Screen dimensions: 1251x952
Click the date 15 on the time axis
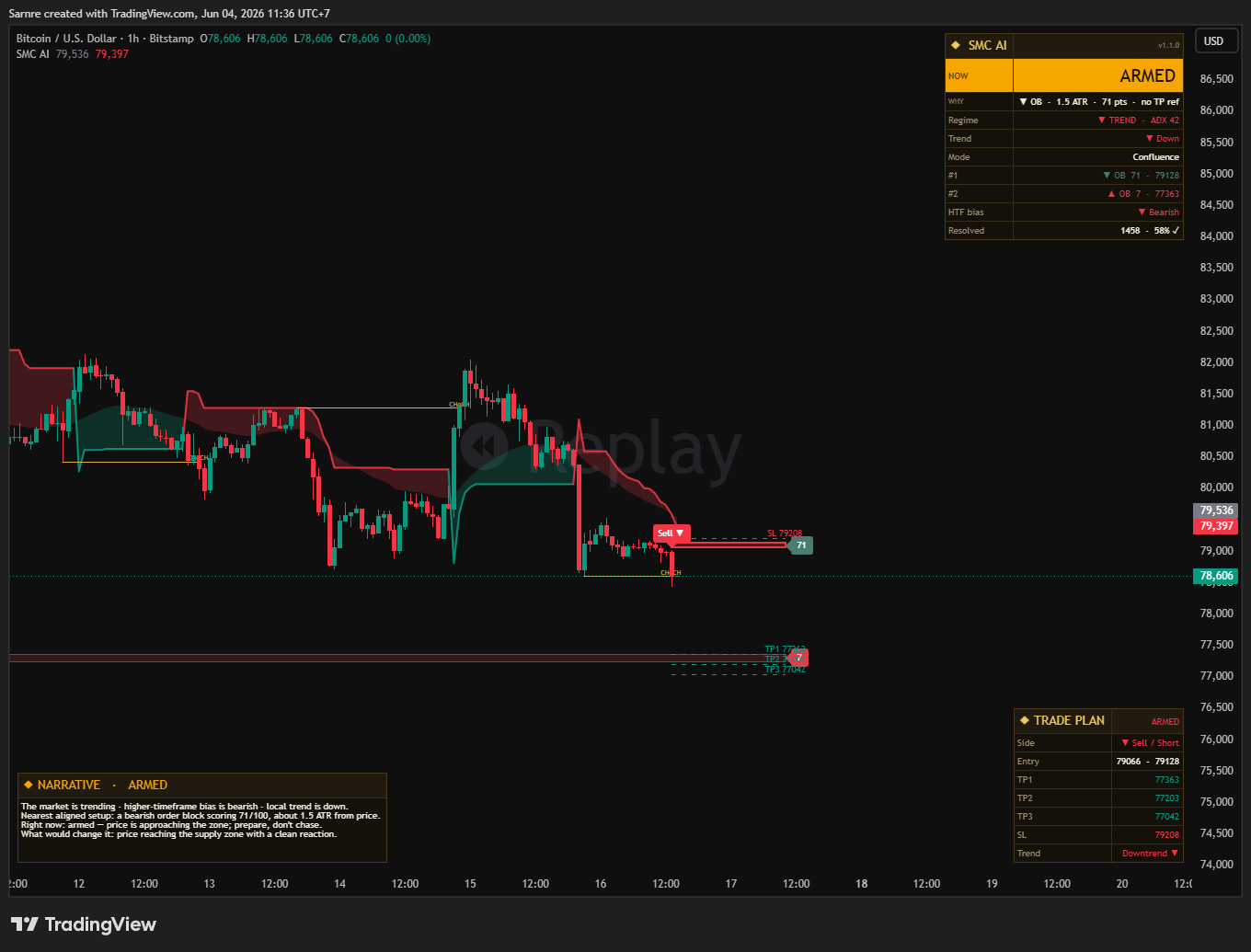click(x=470, y=884)
